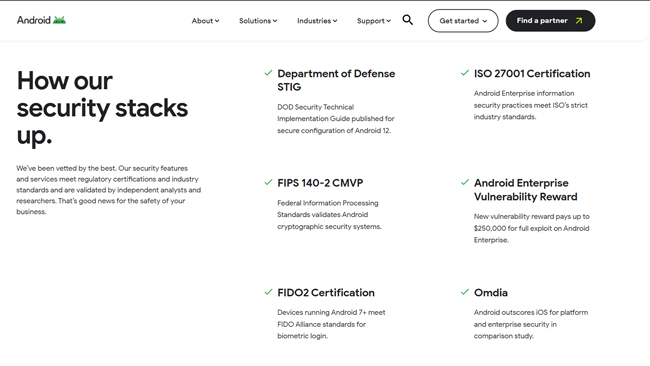Open the FIDO2 Certification heading link
The image size is (650, 366).
point(326,293)
